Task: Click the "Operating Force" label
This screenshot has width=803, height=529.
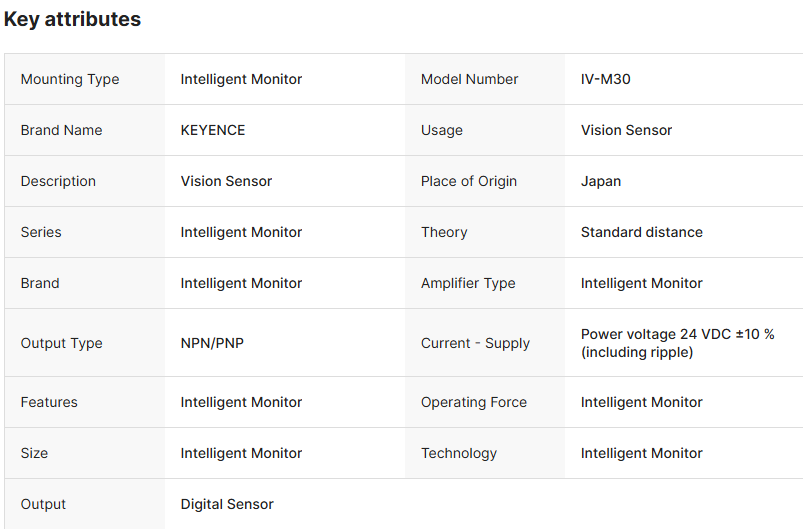Action: tap(473, 402)
